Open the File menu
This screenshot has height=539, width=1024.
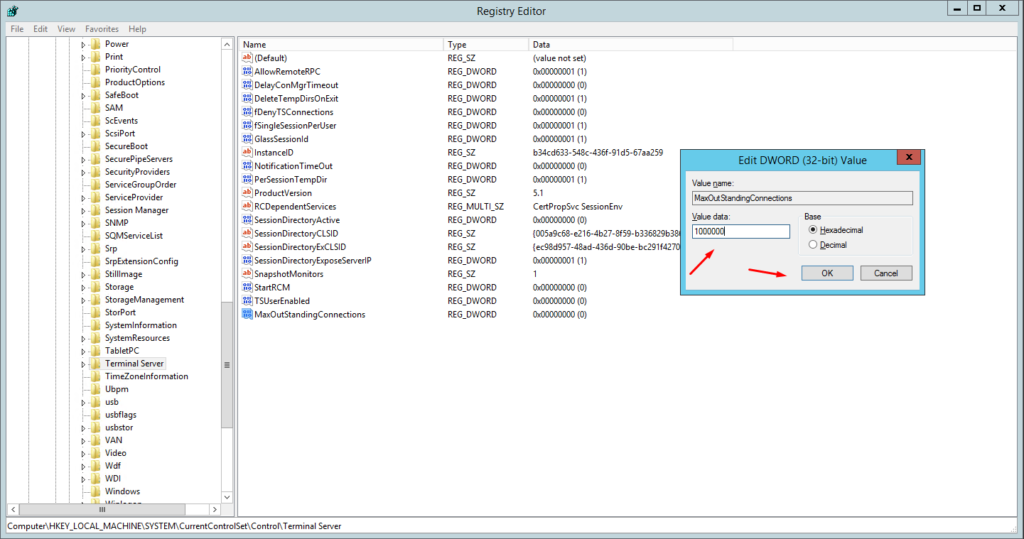tap(17, 29)
